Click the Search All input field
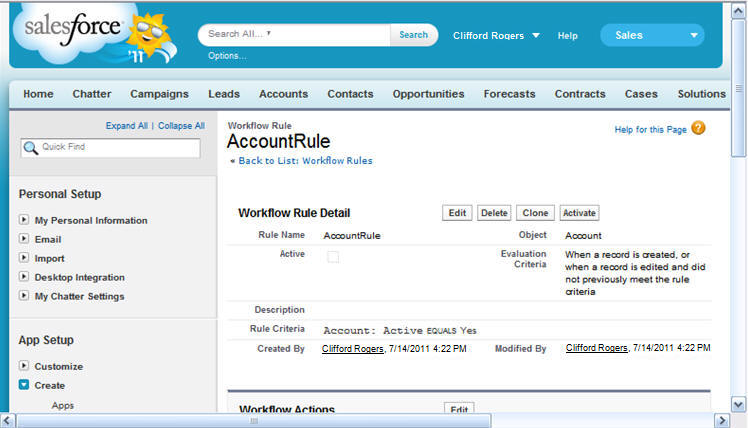 294,35
